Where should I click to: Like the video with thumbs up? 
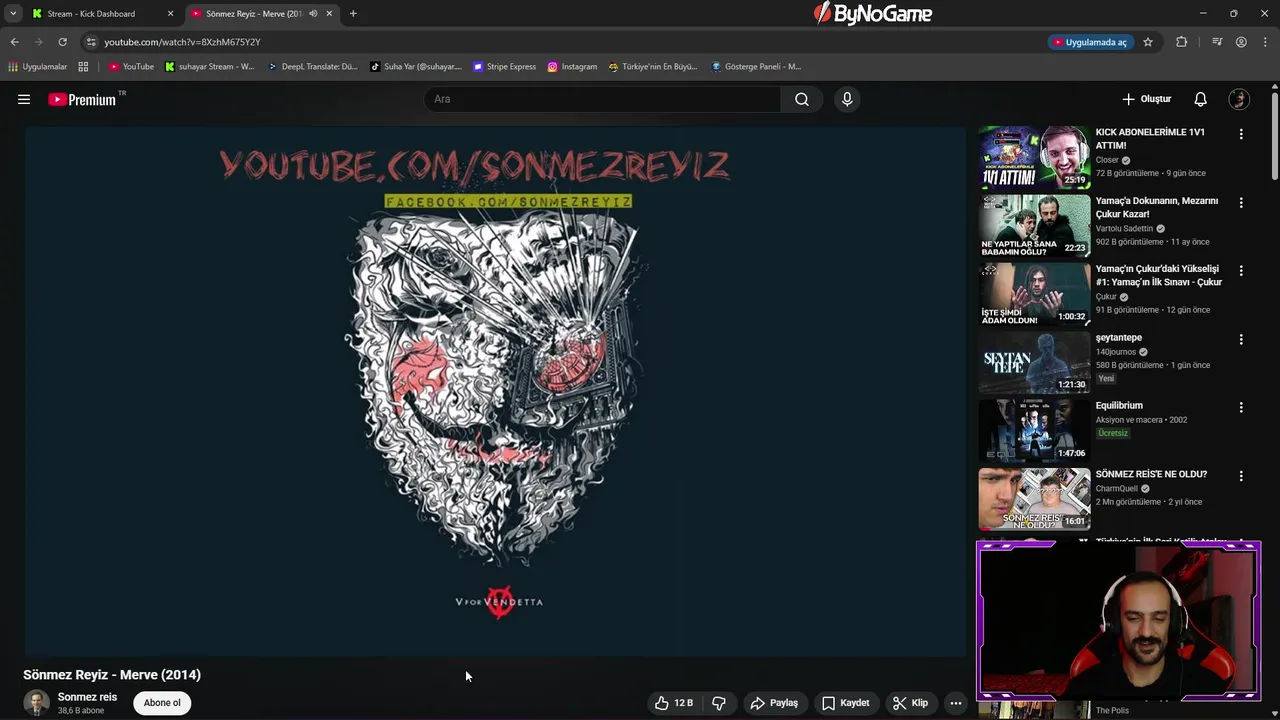[674, 703]
